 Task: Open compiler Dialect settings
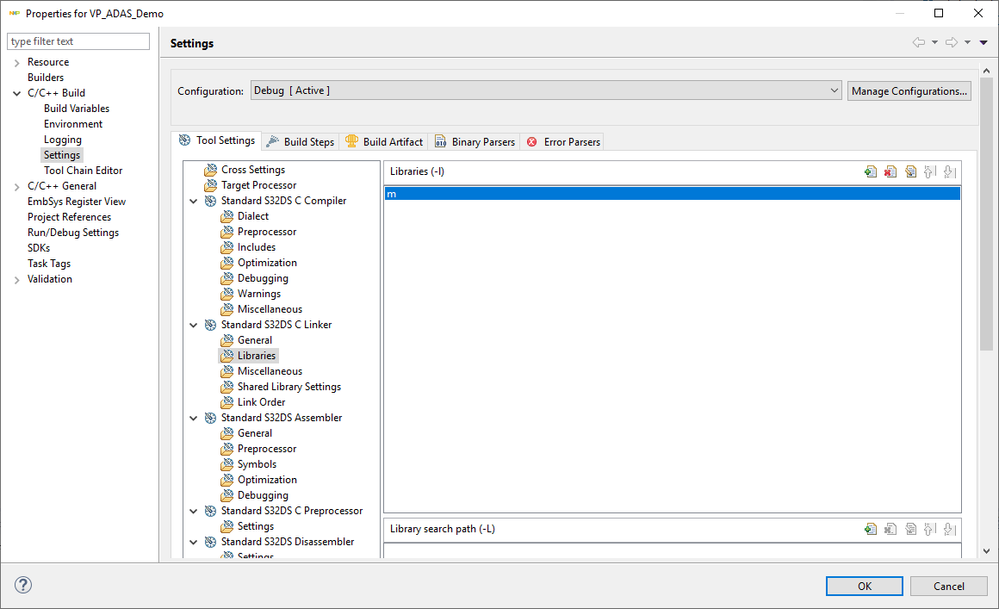click(x=253, y=217)
